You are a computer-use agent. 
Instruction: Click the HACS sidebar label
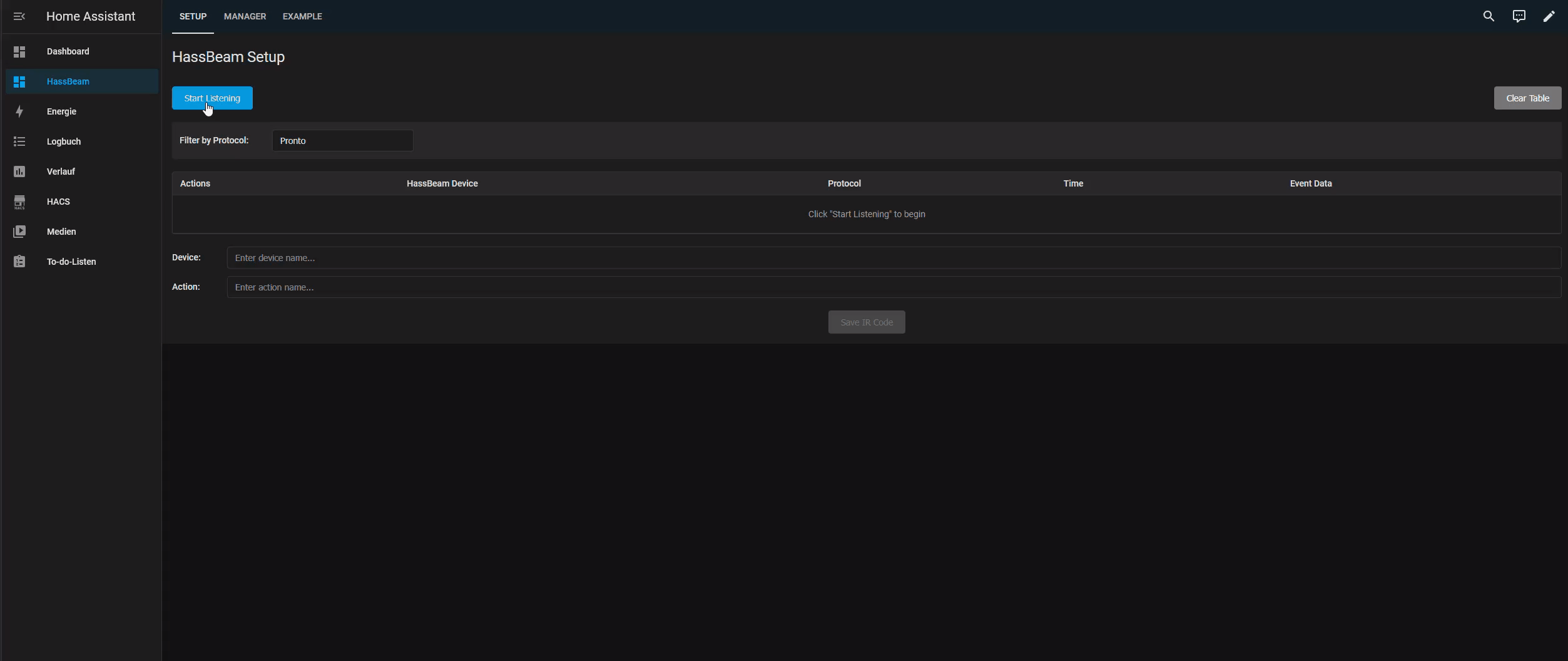point(58,202)
